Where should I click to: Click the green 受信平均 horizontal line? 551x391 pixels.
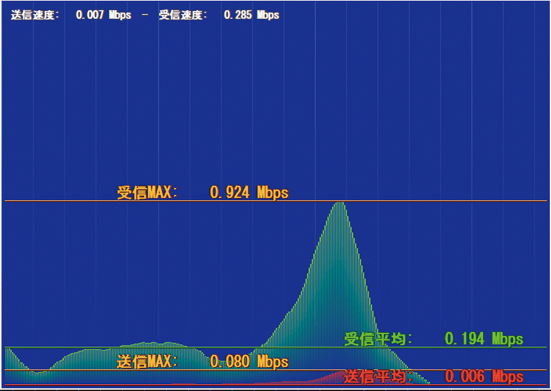(276, 347)
